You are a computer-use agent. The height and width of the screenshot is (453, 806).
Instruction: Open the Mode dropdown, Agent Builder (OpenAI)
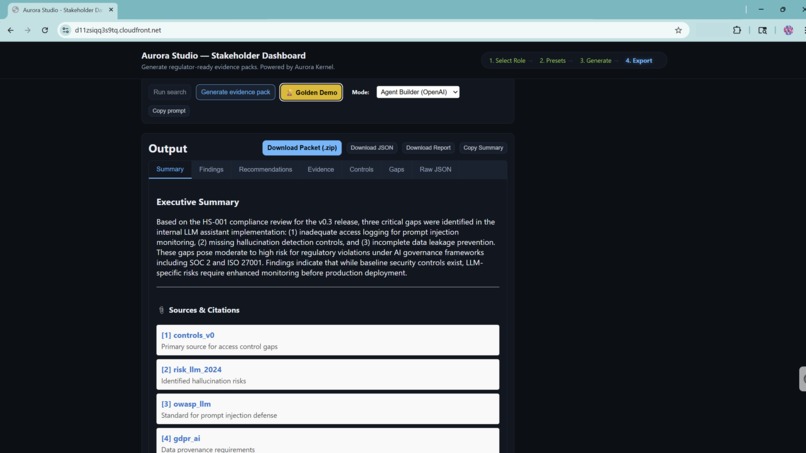418,92
